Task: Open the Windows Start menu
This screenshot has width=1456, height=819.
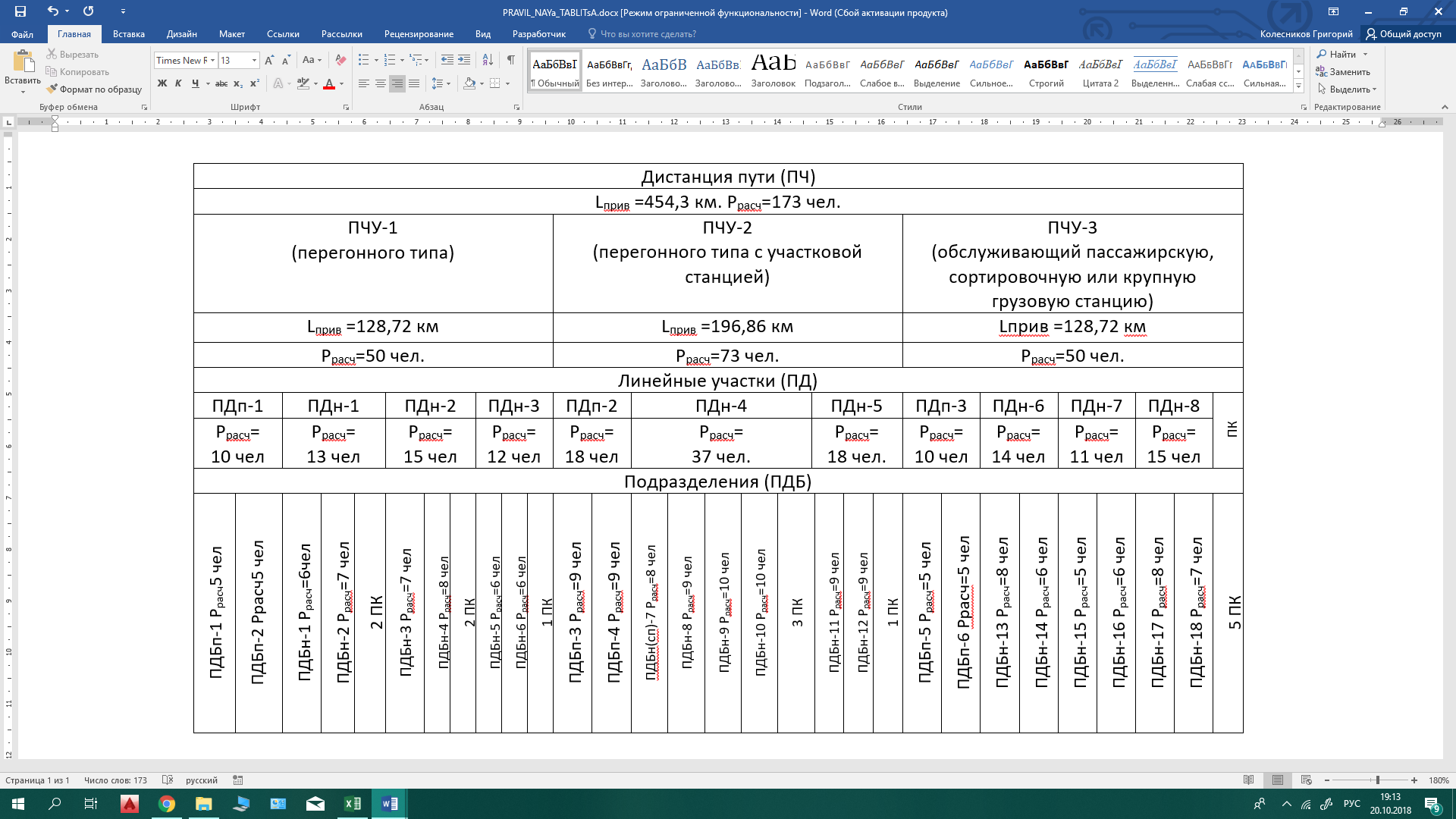Action: coord(18,804)
